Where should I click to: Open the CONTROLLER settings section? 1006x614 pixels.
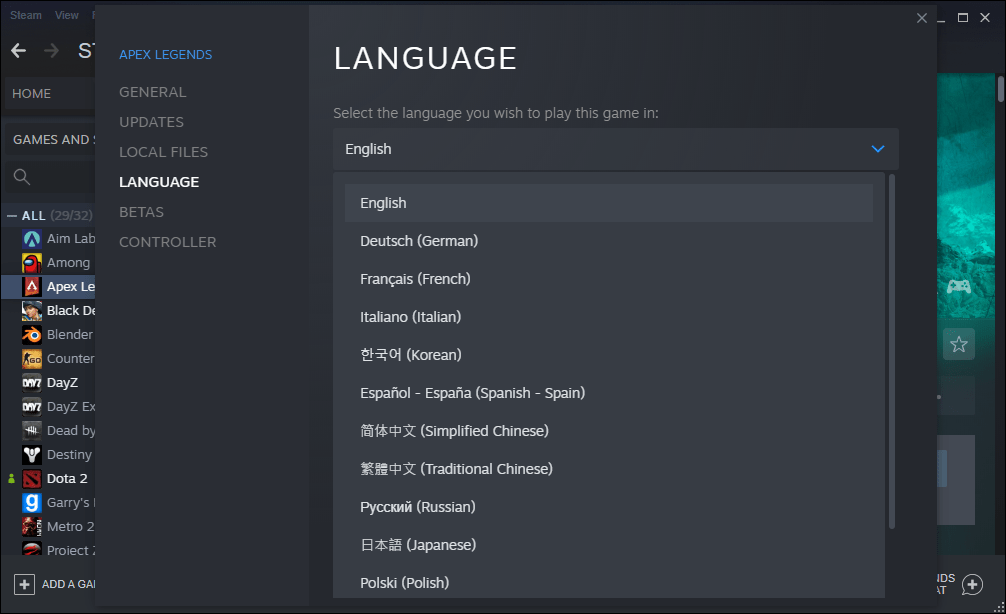pos(167,241)
